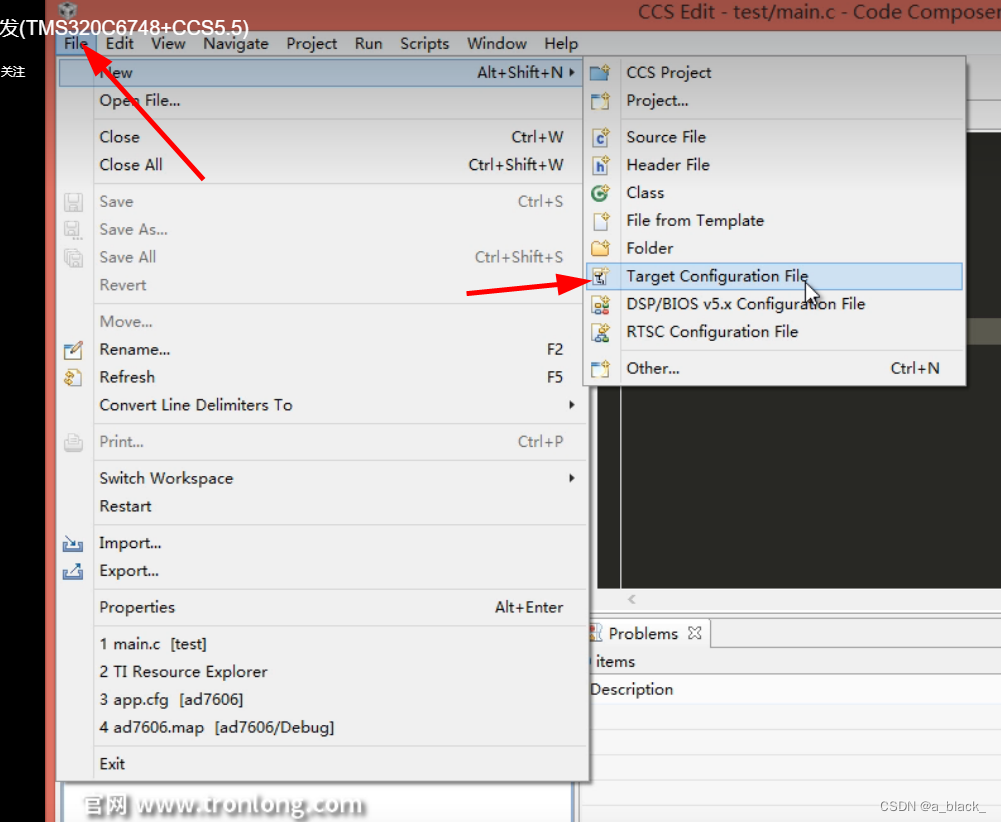1001x822 pixels.
Task: Choose Other... in New submenu
Action: coord(774,368)
